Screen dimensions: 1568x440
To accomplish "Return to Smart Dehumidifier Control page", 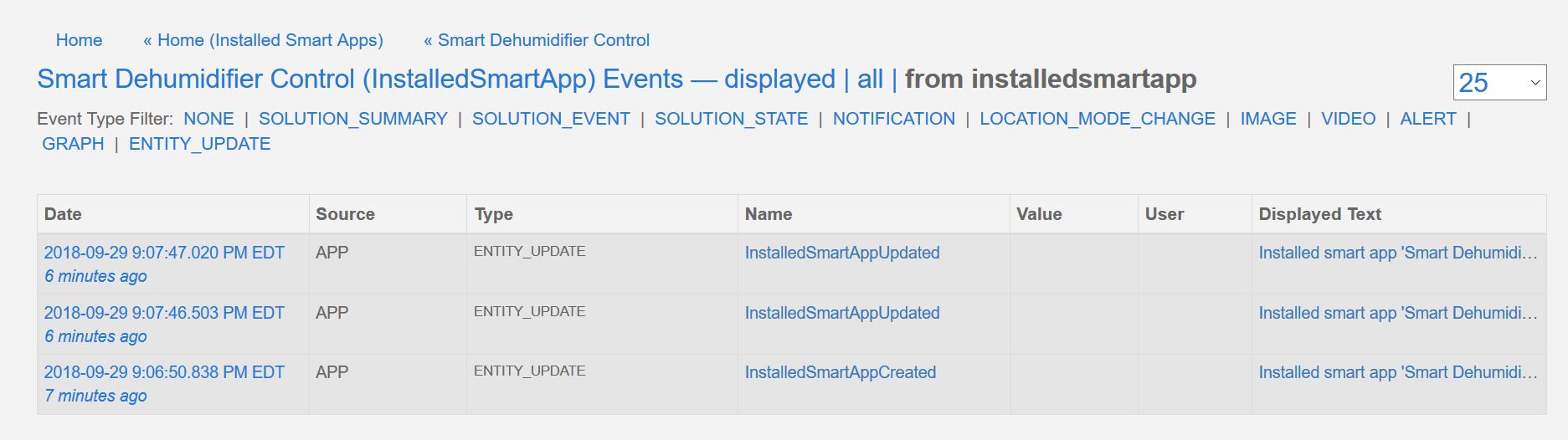I will (x=537, y=40).
